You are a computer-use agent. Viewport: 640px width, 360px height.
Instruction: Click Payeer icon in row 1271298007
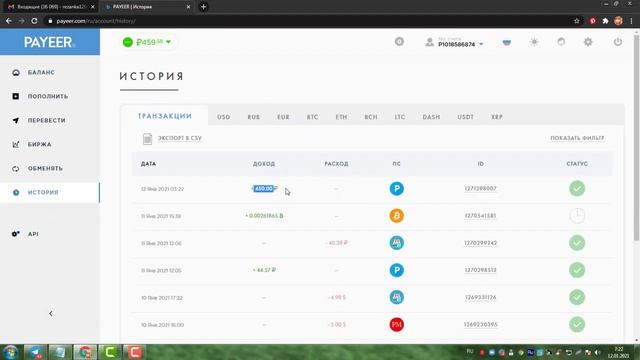[x=396, y=189]
